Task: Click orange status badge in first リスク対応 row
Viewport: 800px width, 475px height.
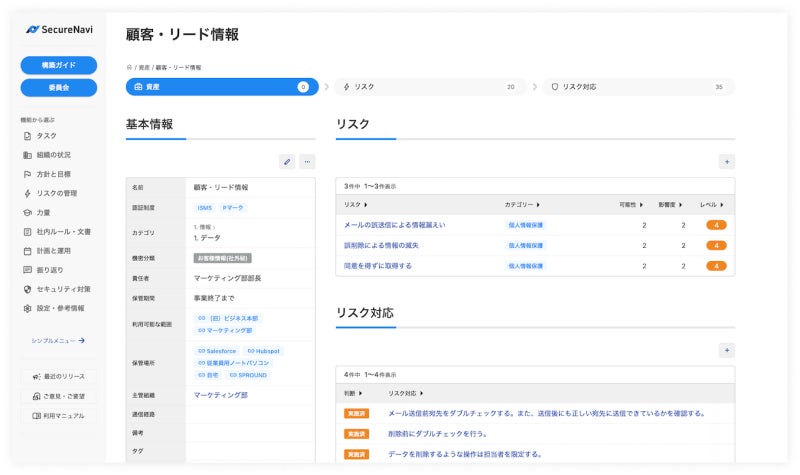Action: [x=356, y=413]
